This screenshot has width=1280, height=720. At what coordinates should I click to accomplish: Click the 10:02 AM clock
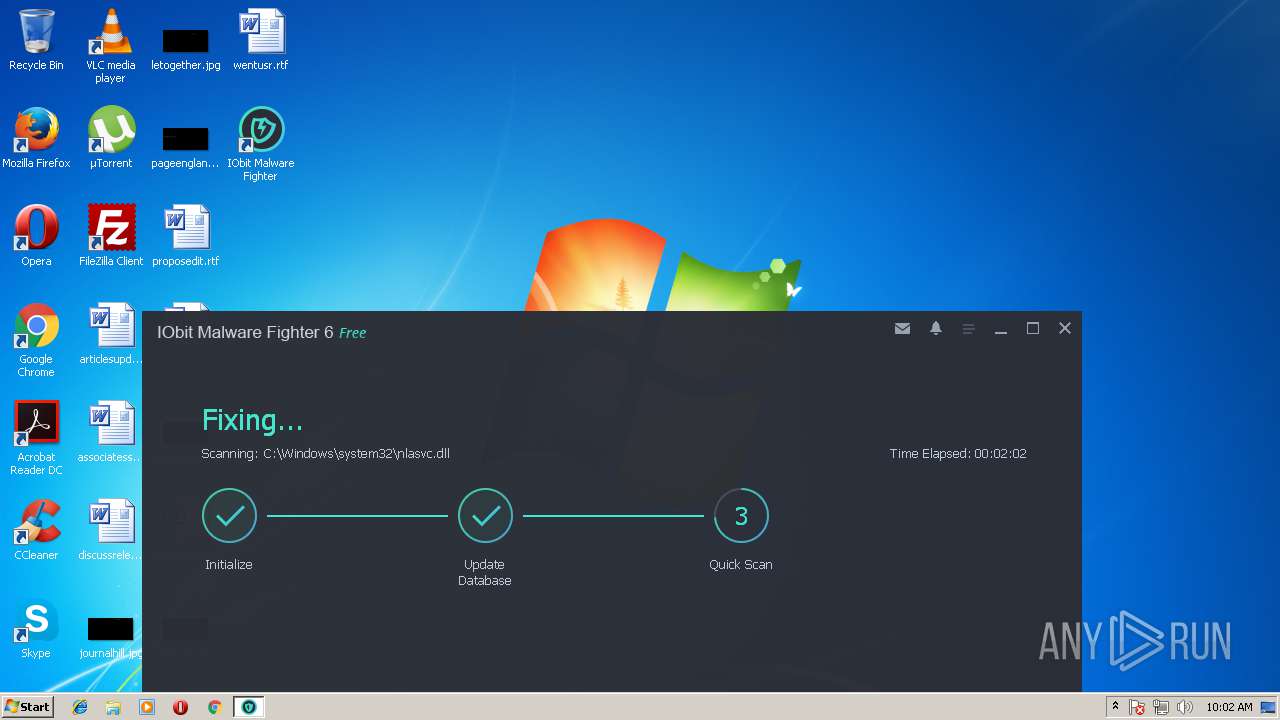(1229, 707)
